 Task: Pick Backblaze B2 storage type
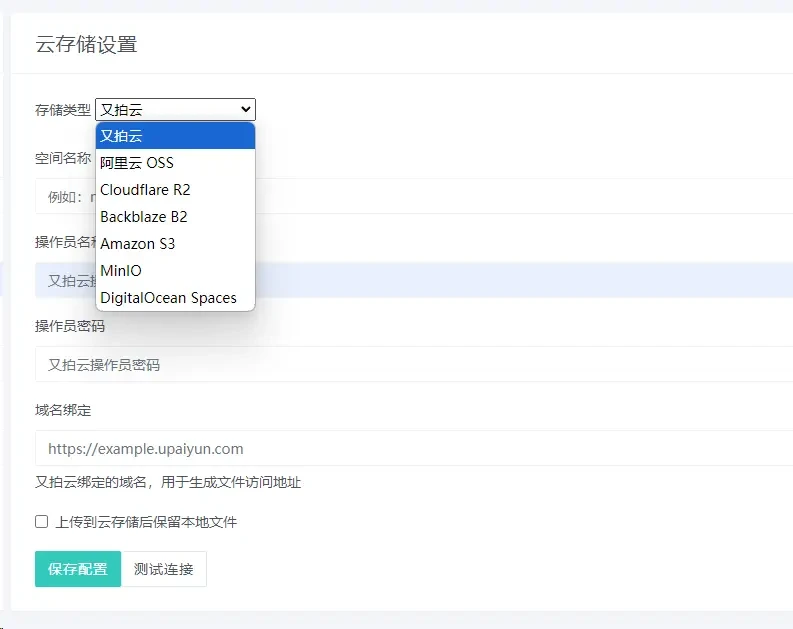(175, 216)
